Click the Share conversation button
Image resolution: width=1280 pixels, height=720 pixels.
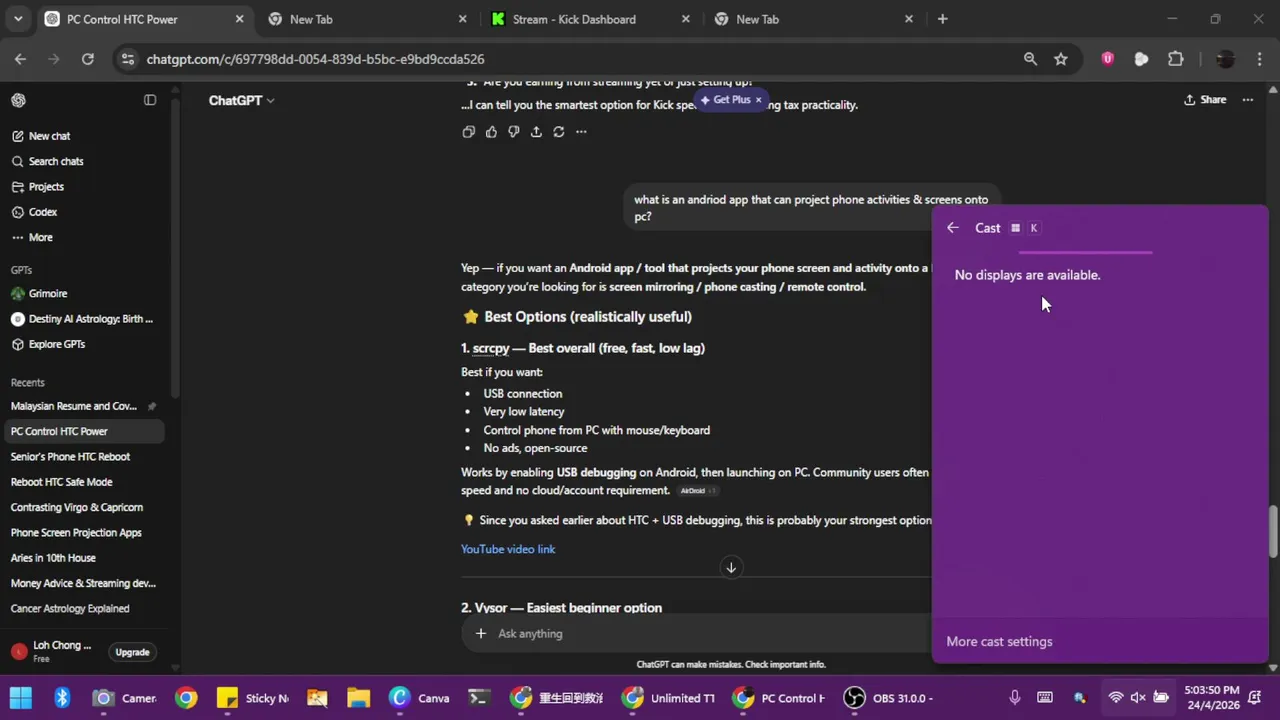point(1205,100)
